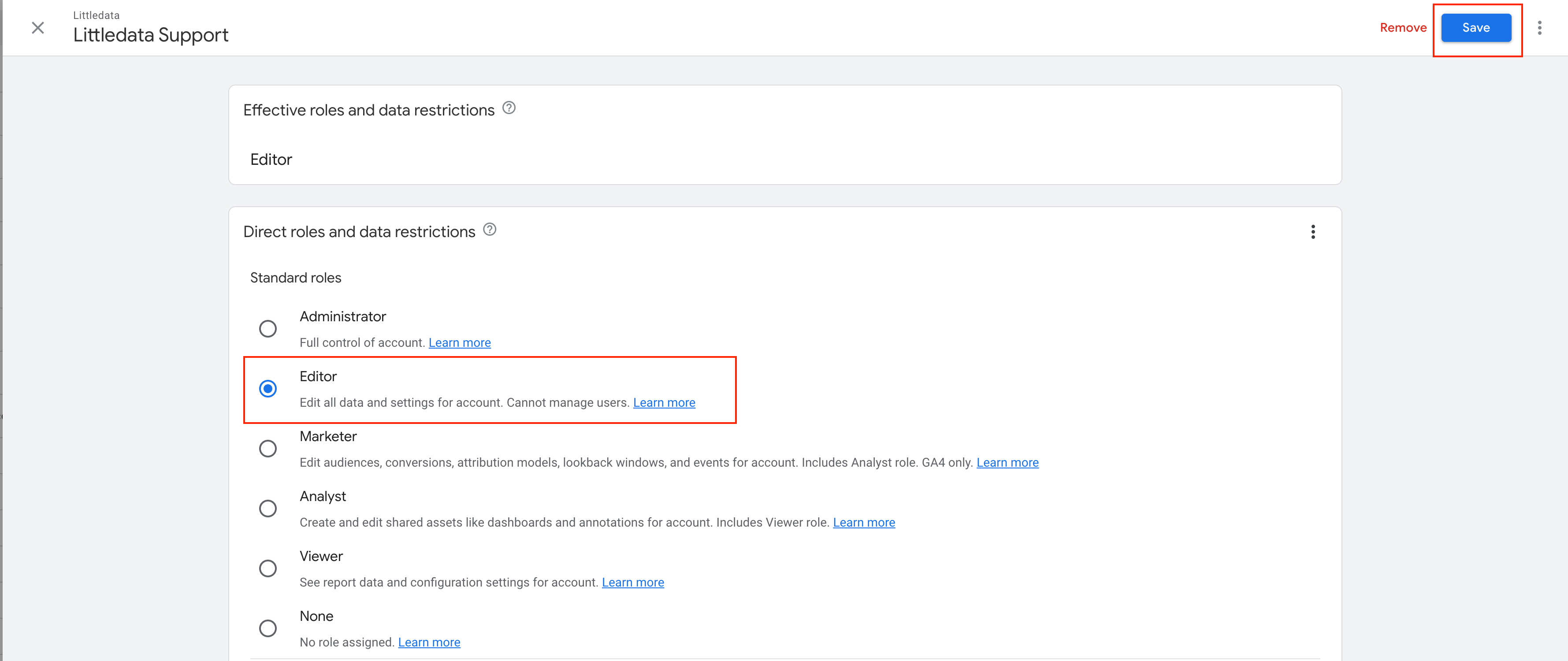
Task: Select the Editor role radio button
Action: (x=268, y=388)
